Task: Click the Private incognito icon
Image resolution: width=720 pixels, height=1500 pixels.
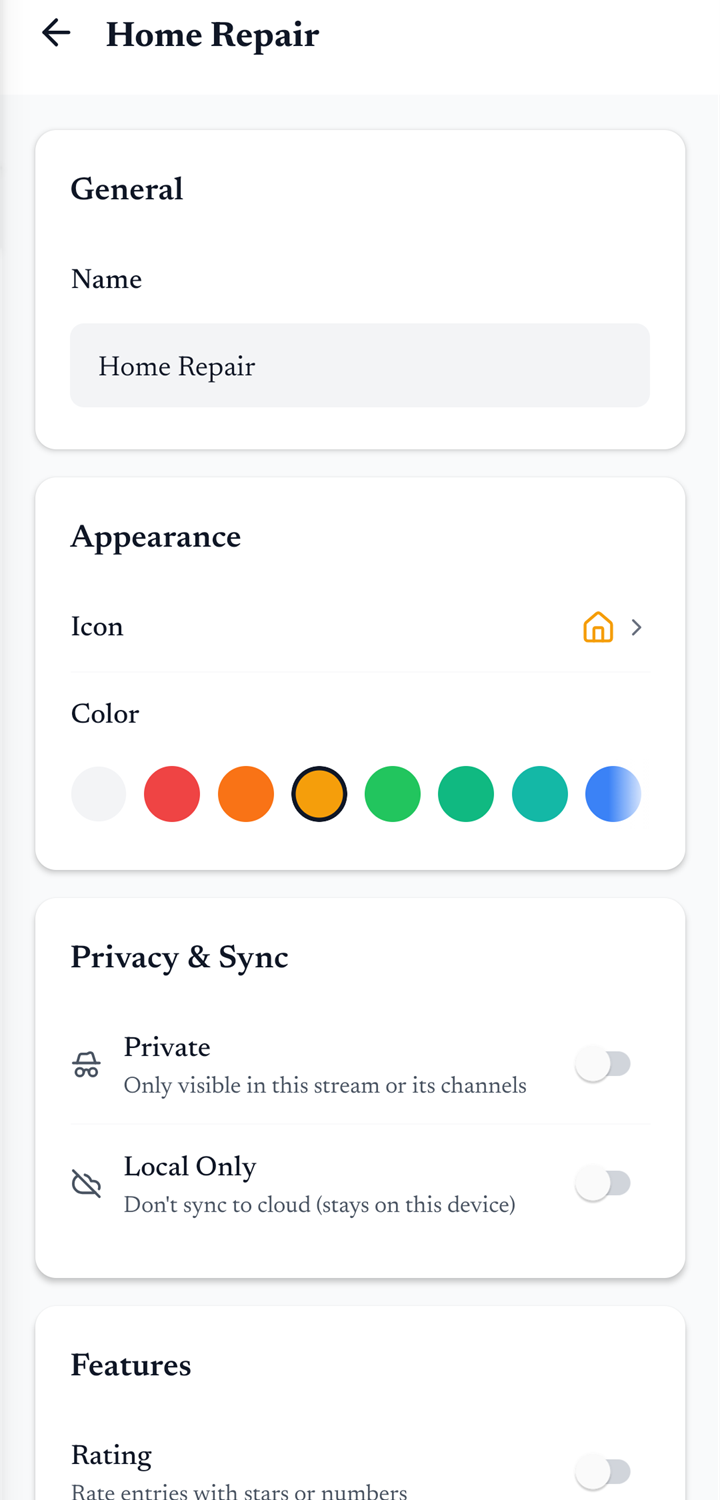Action: pyautogui.click(x=87, y=1065)
